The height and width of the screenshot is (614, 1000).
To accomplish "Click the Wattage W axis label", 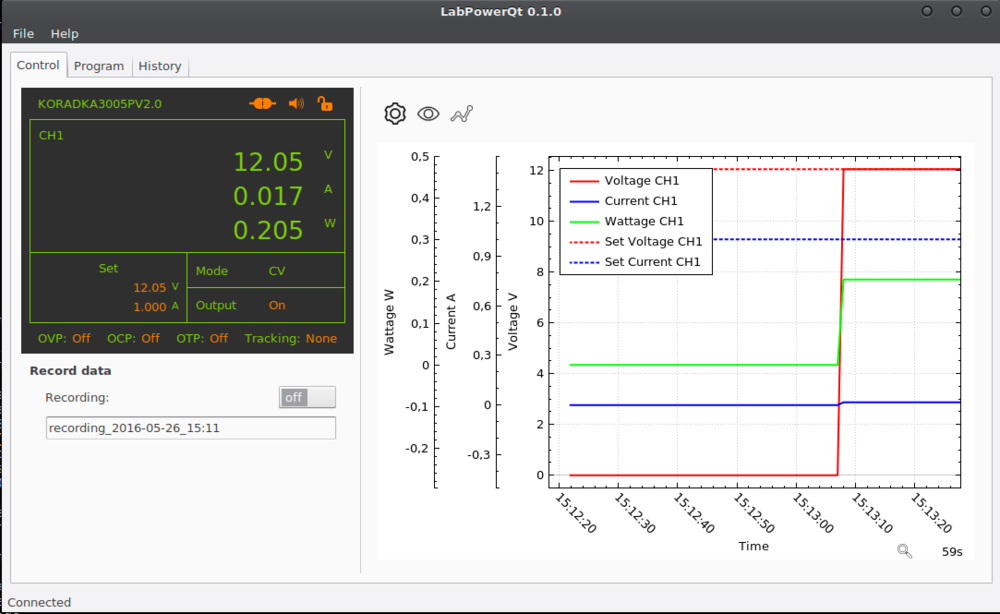I will tap(389, 322).
